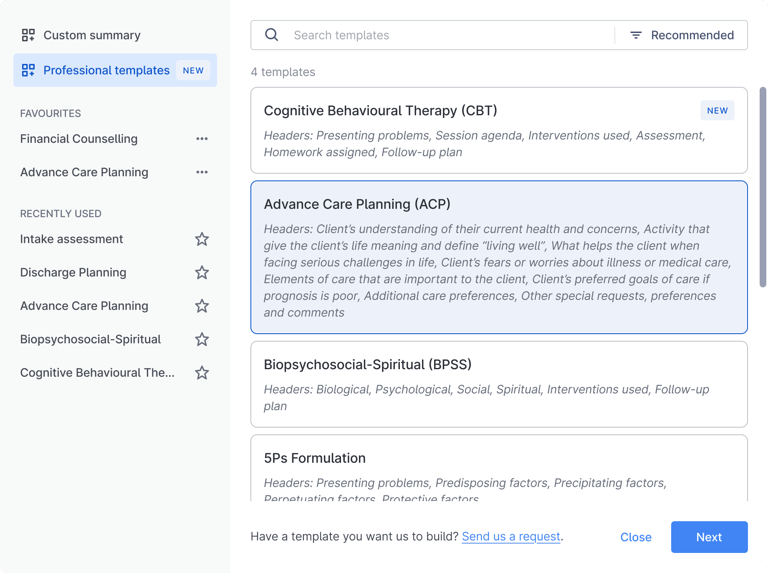This screenshot has width=768, height=573.
Task: Favourite the Discharge Planning template
Action: point(202,273)
